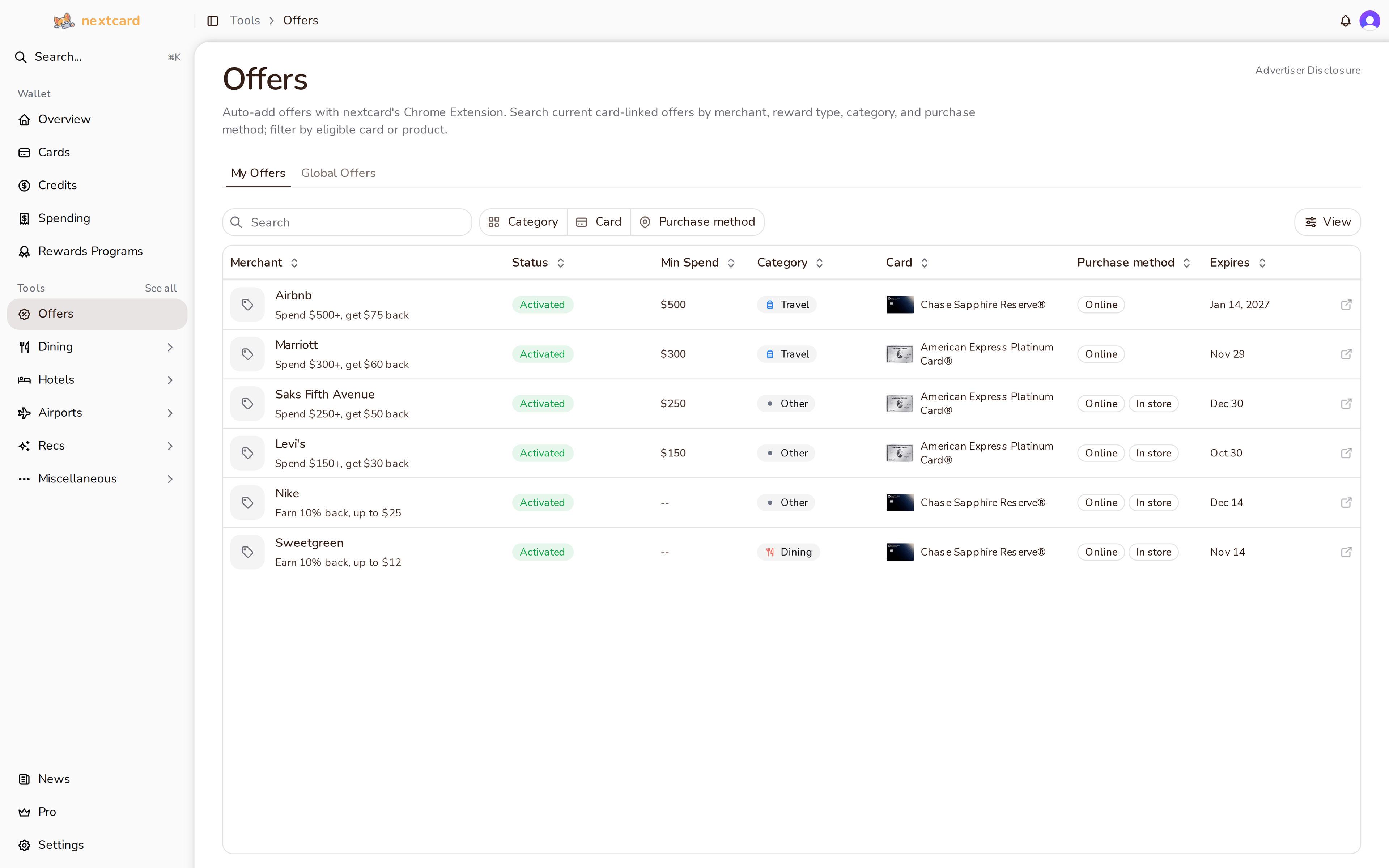Image resolution: width=1389 pixels, height=868 pixels.
Task: Expand the Hotels sidebar section
Action: 97,380
